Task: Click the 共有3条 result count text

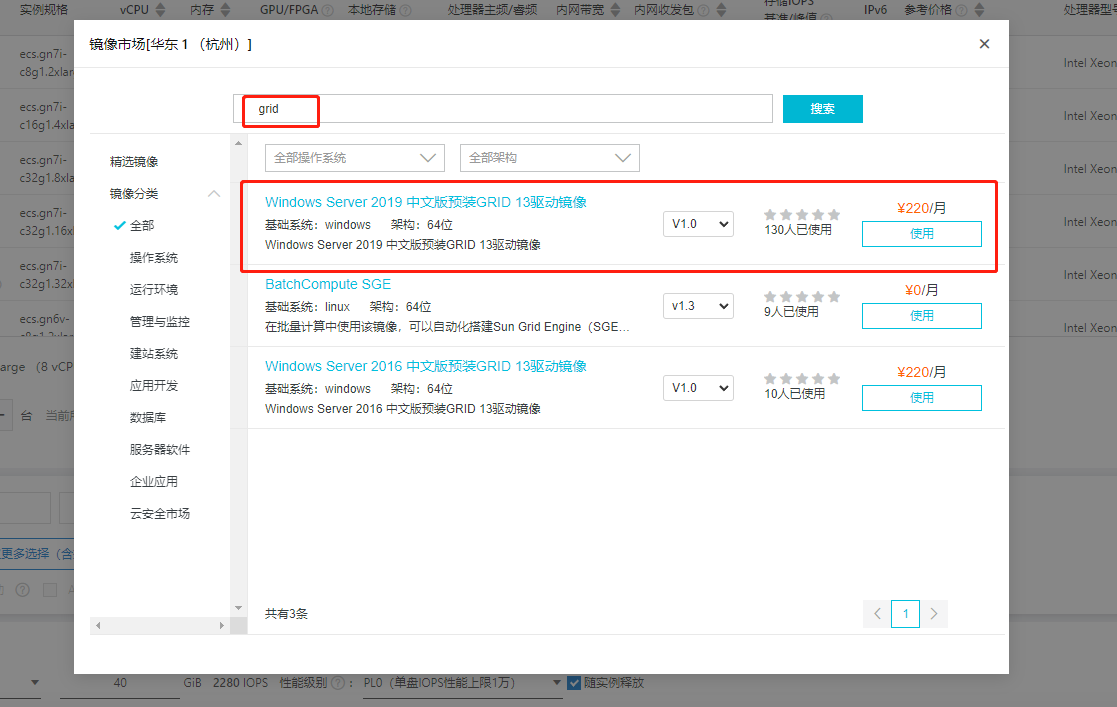Action: 286,614
